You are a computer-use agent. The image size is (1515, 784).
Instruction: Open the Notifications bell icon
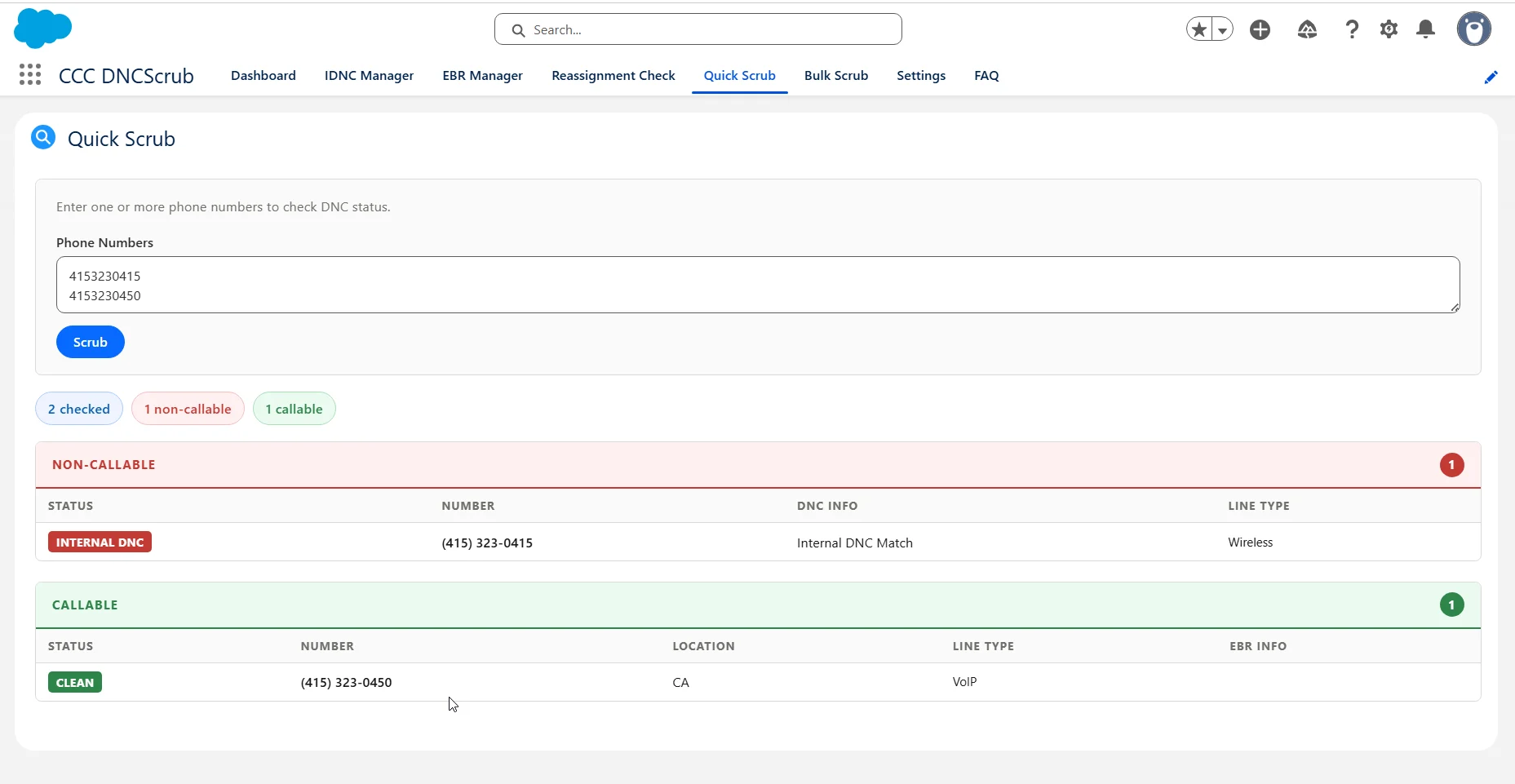pyautogui.click(x=1425, y=29)
